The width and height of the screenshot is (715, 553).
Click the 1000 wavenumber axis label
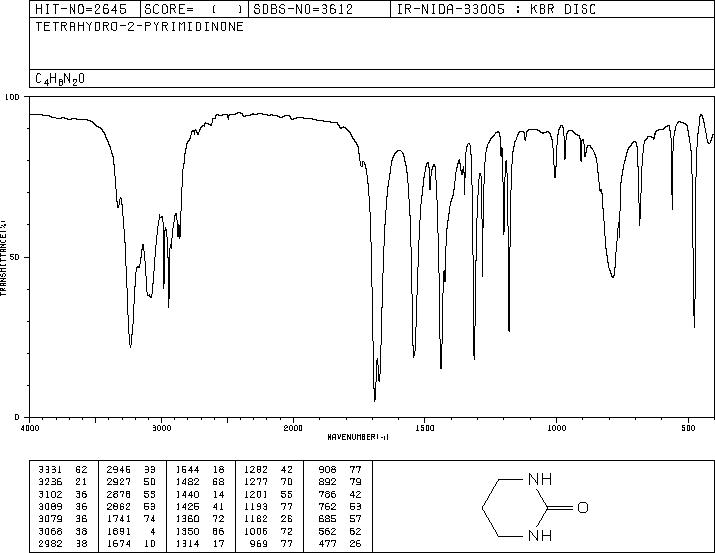(556, 428)
